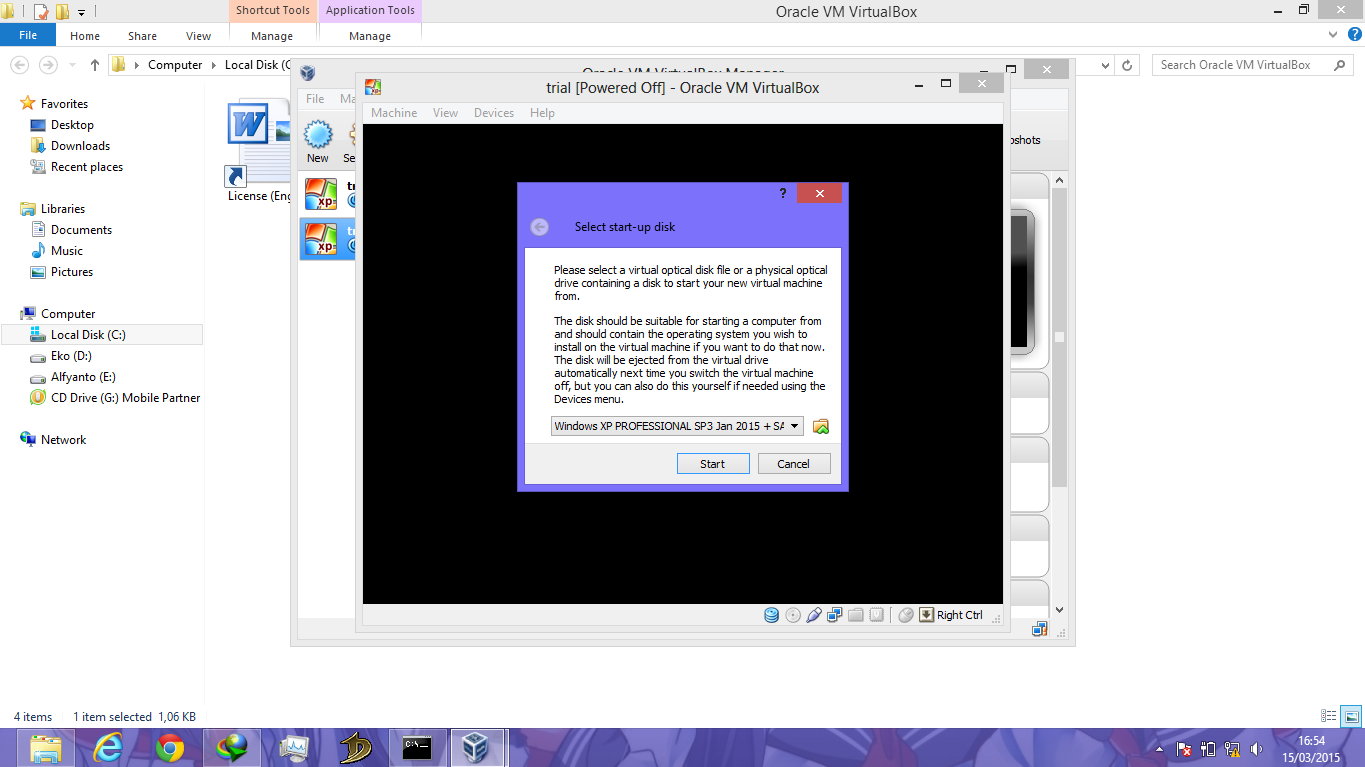Image resolution: width=1365 pixels, height=767 pixels.
Task: Open the Machine menu in VM window
Action: tap(394, 113)
